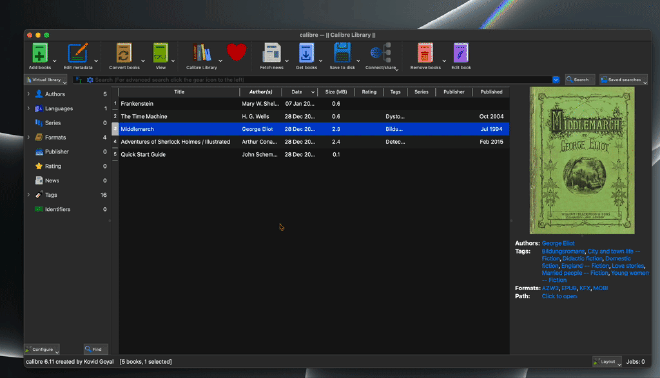This screenshot has height=378, width=660.
Task: Click the Save to disk icon
Action: pyautogui.click(x=342, y=53)
